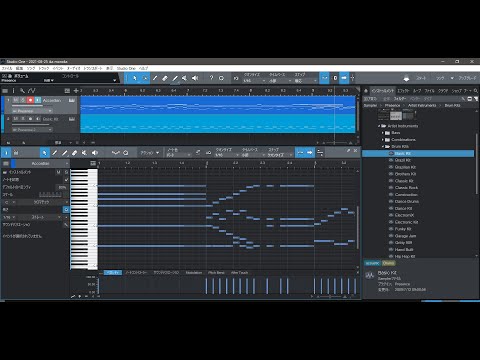Image resolution: width=480 pixels, height=360 pixels.
Task: Select the Dance Drums kit
Action: tap(407, 201)
